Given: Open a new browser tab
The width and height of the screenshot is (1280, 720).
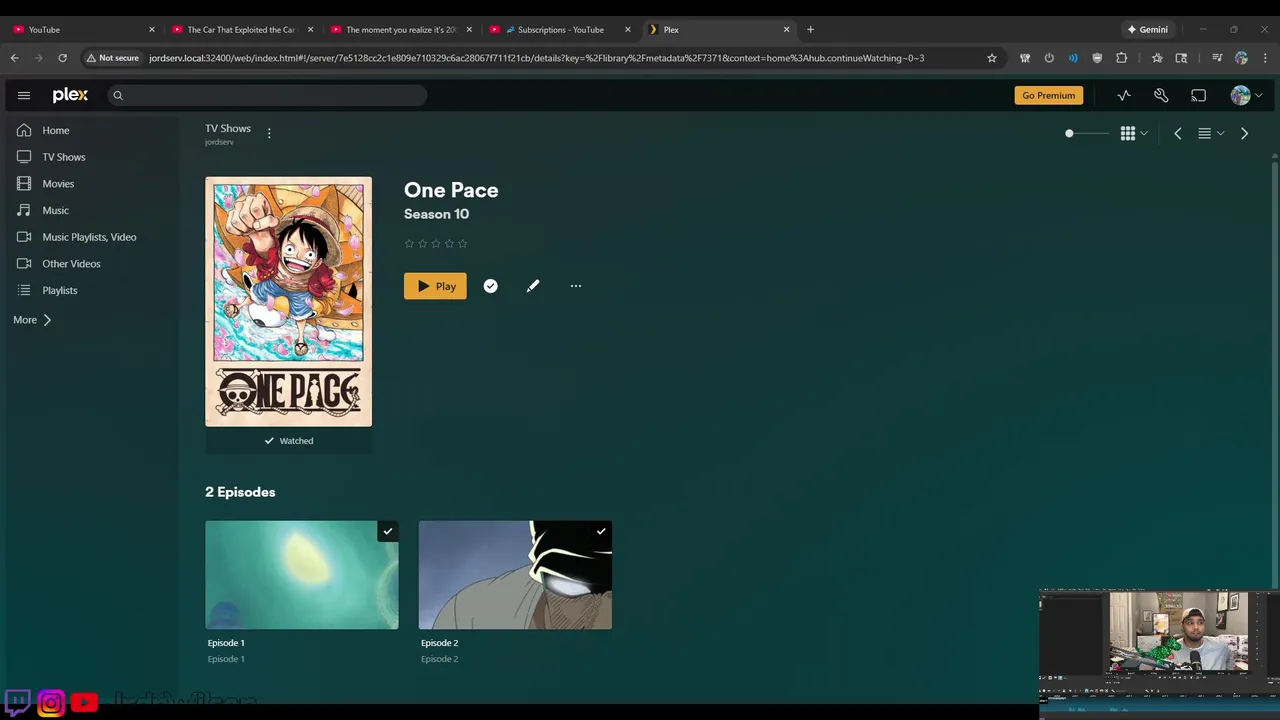Looking at the screenshot, I should tap(810, 29).
